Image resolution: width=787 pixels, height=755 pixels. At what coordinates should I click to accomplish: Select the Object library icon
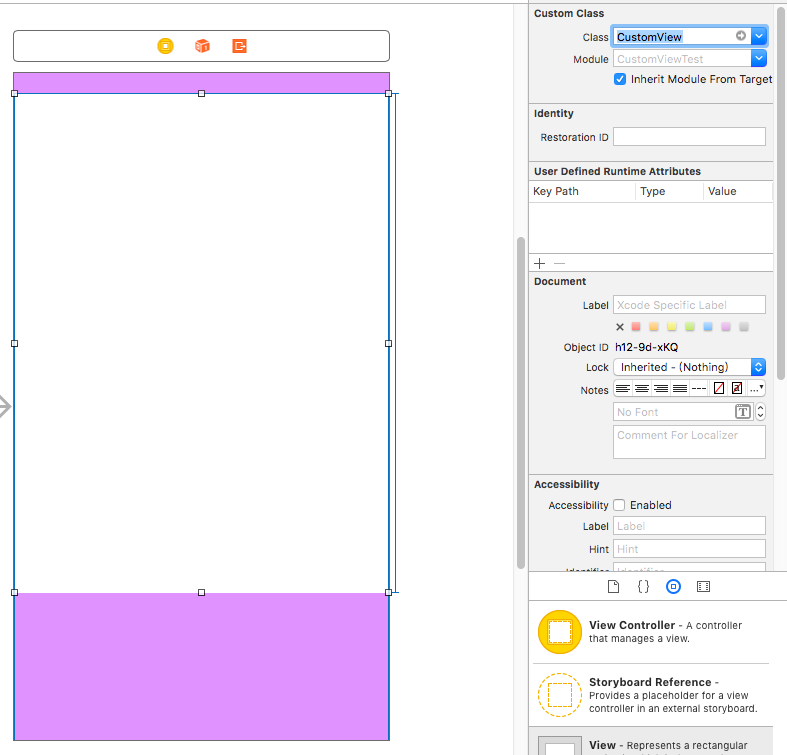[673, 587]
